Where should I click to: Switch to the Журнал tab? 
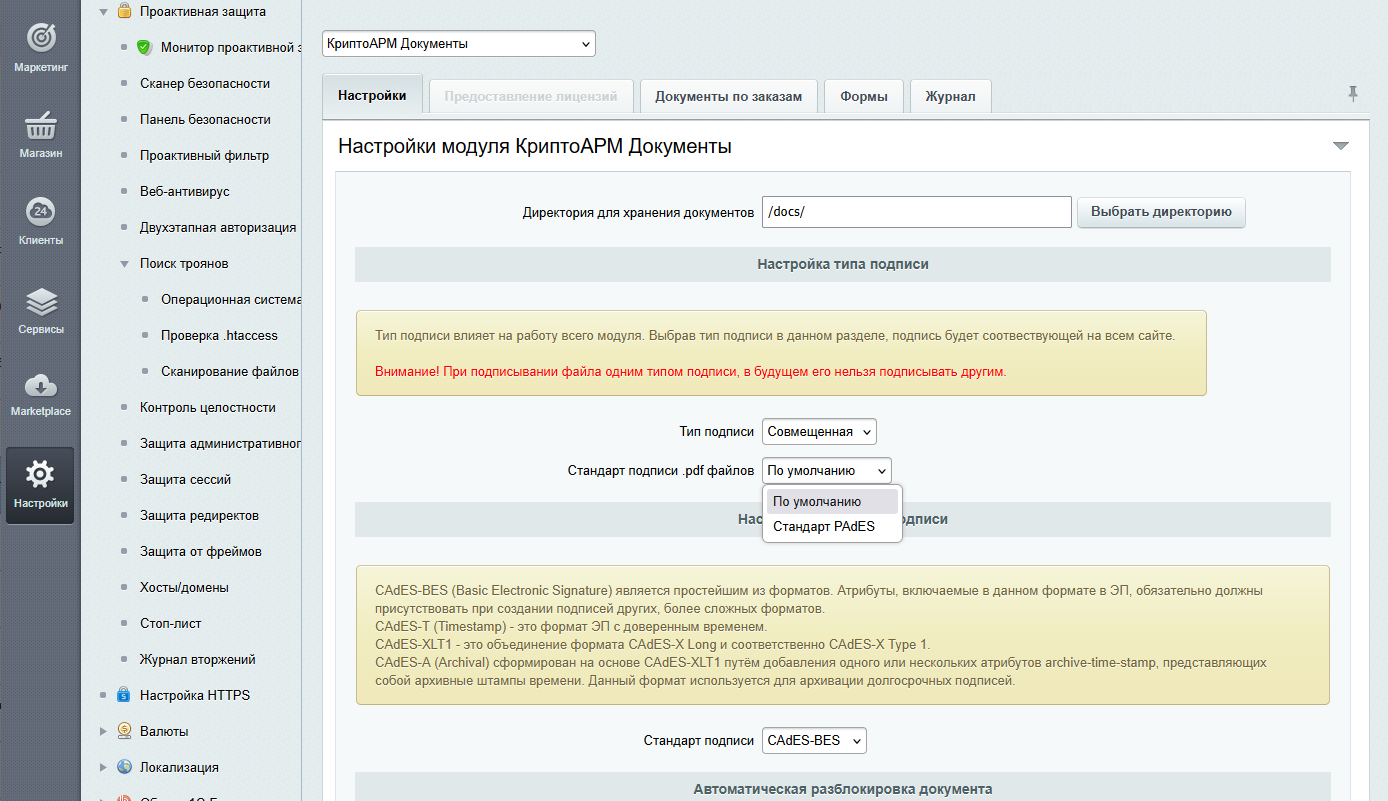[x=949, y=95]
